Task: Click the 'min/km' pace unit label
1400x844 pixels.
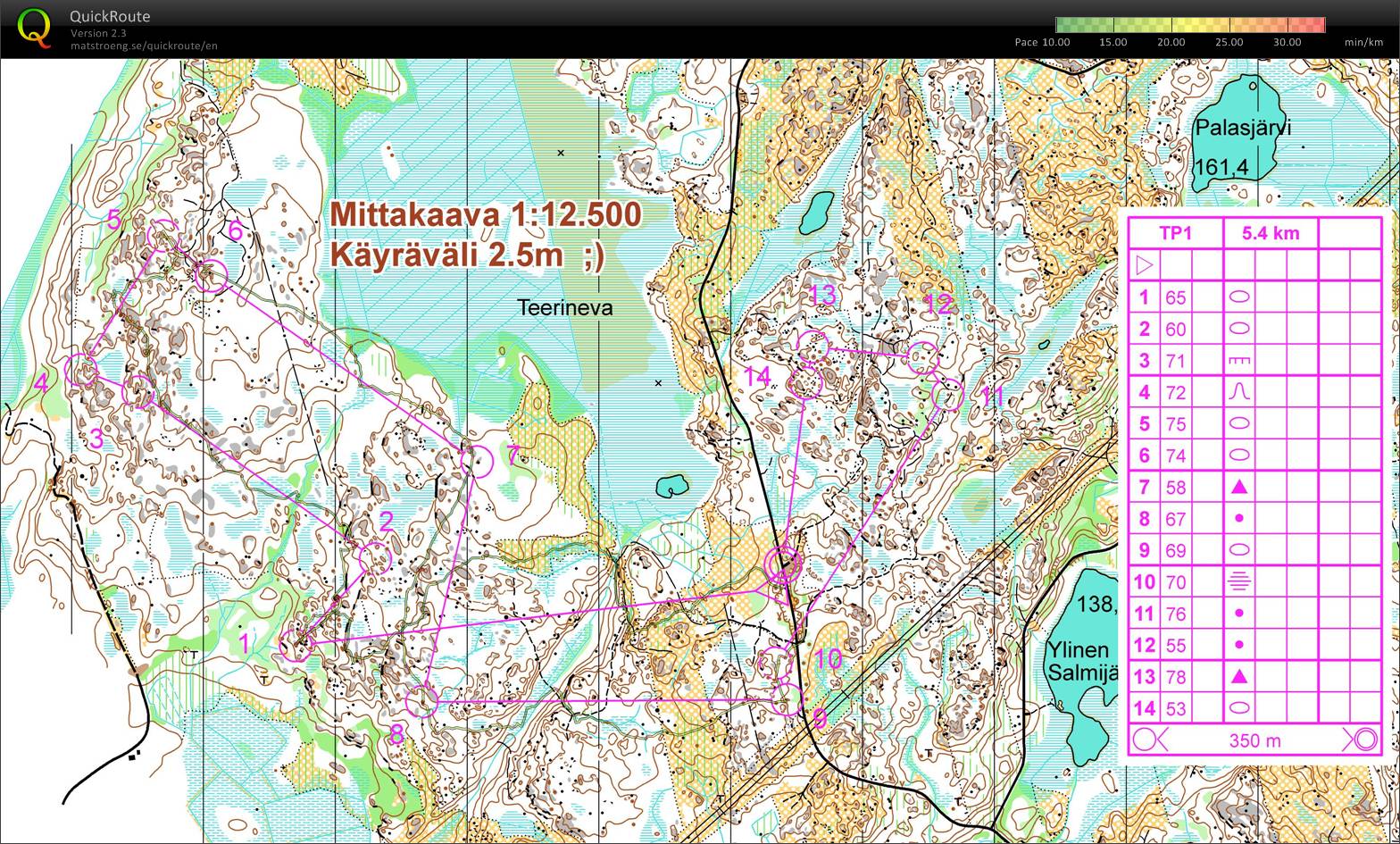Action: pos(1363,42)
